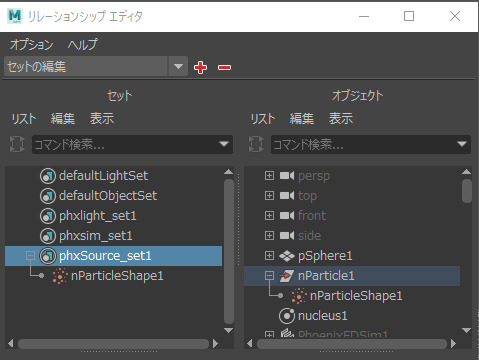
Task: Open the objects search field dropdown arrow
Action: coord(462,144)
